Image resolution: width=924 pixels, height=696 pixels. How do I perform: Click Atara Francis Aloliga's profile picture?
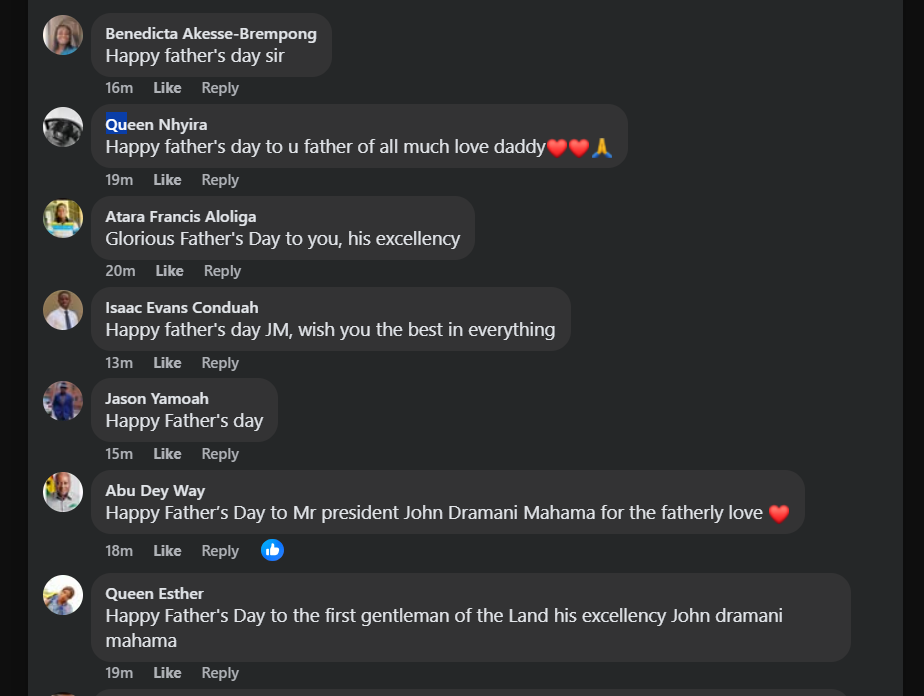point(63,218)
